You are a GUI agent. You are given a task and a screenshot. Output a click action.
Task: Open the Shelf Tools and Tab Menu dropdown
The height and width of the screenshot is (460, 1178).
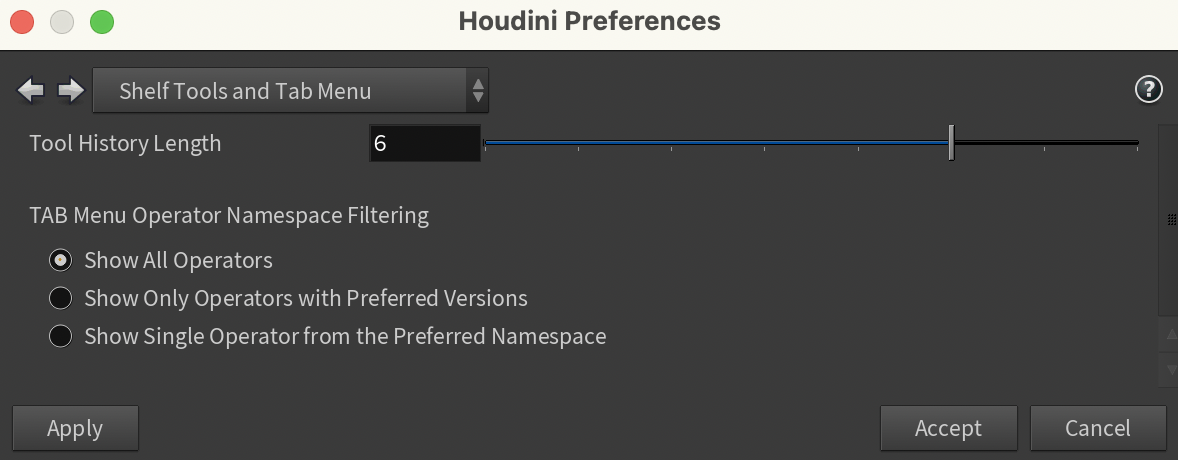tap(290, 92)
